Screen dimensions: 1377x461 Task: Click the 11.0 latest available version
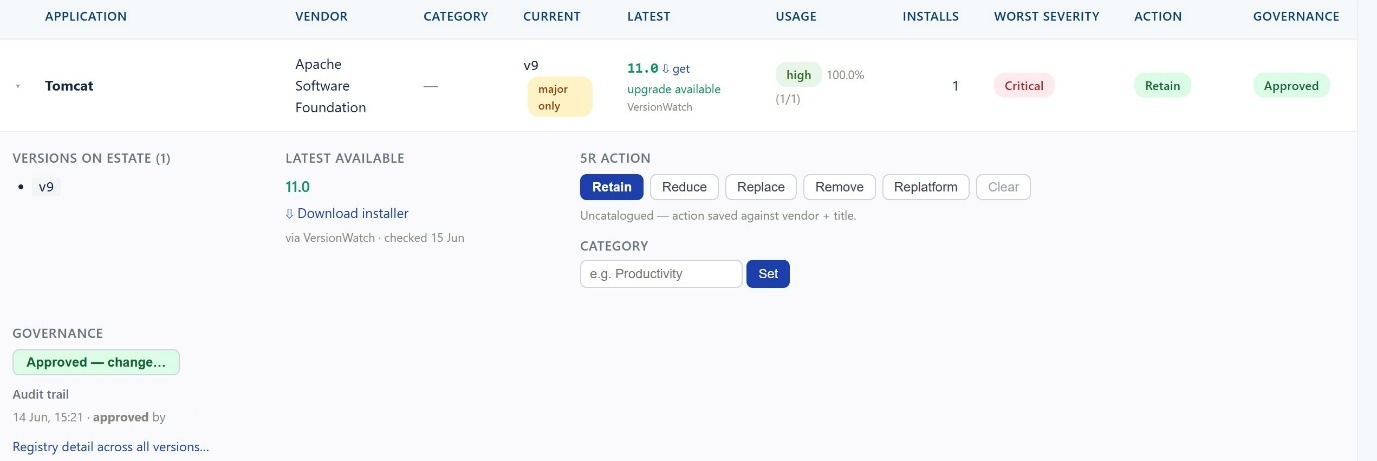(x=298, y=187)
